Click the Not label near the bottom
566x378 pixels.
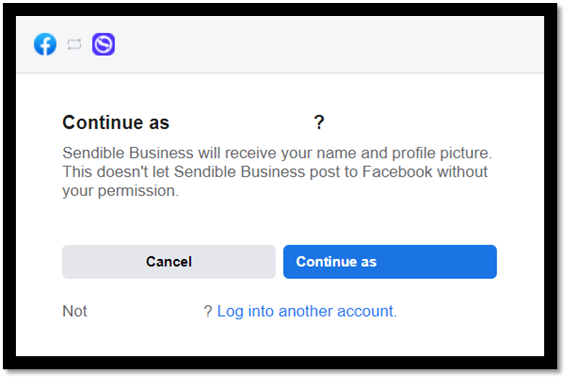75,311
